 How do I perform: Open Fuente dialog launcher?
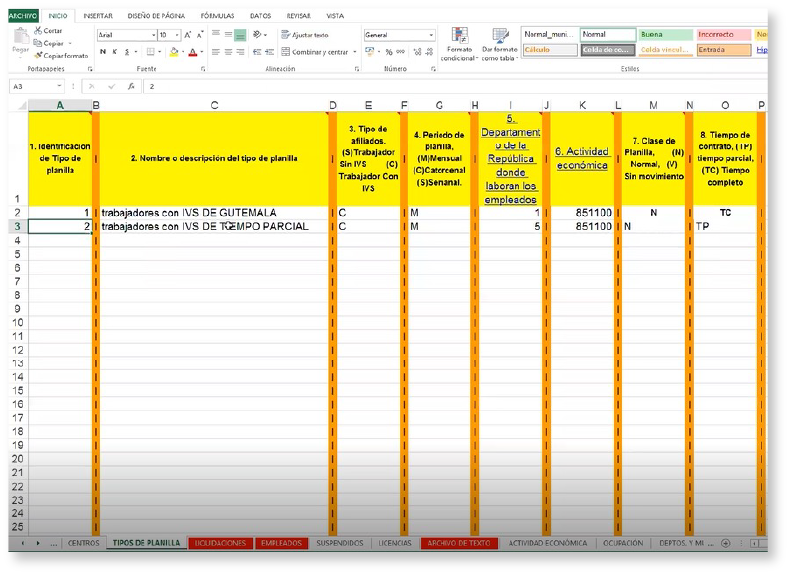click(203, 69)
